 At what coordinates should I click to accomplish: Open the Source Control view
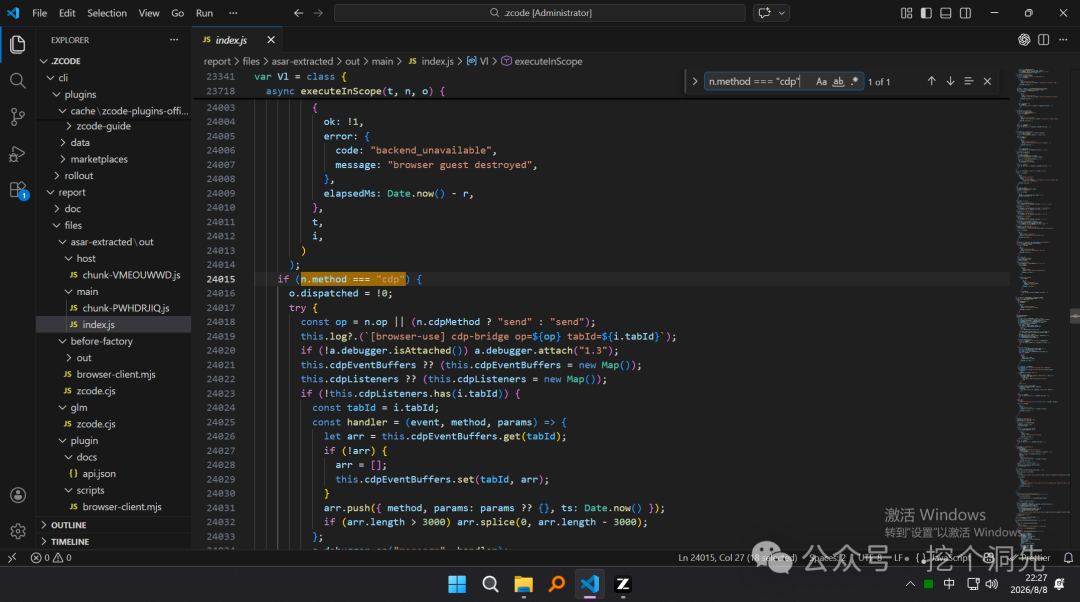pyautogui.click(x=18, y=117)
